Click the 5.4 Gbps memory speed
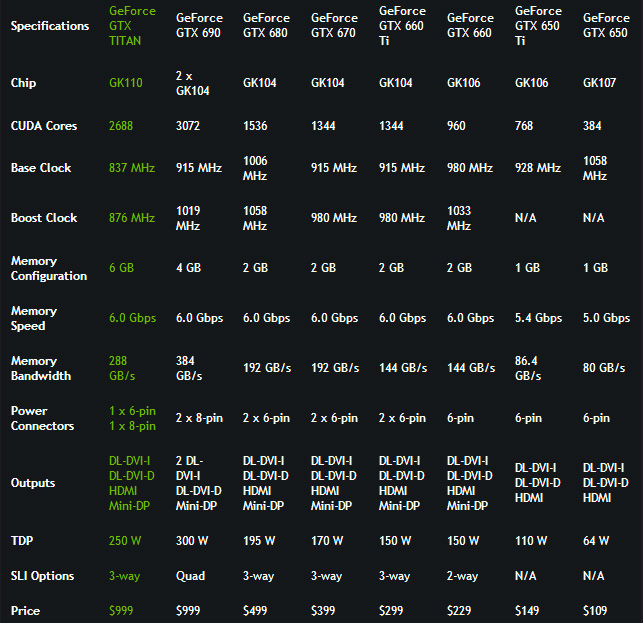Image resolution: width=643 pixels, height=623 pixels. [538, 318]
